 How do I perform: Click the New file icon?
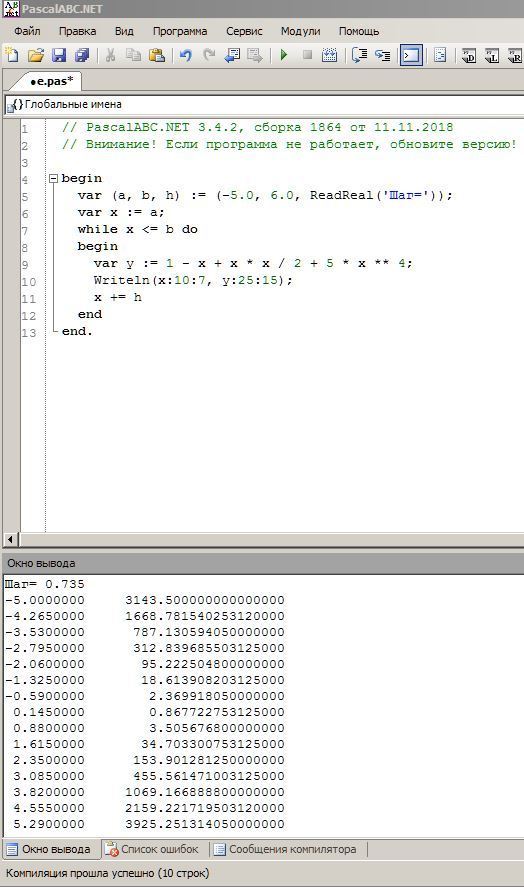[12, 55]
